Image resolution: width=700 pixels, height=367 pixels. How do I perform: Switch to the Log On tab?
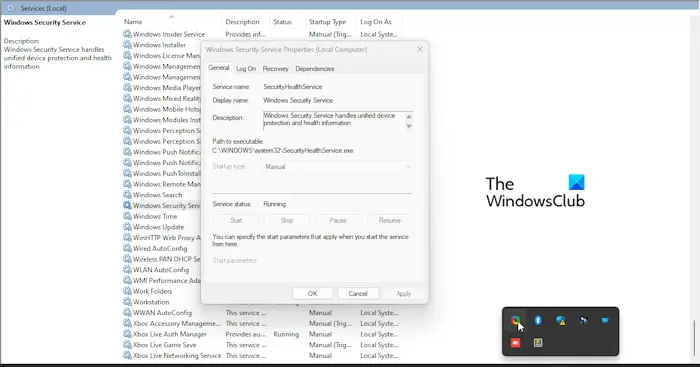click(246, 69)
